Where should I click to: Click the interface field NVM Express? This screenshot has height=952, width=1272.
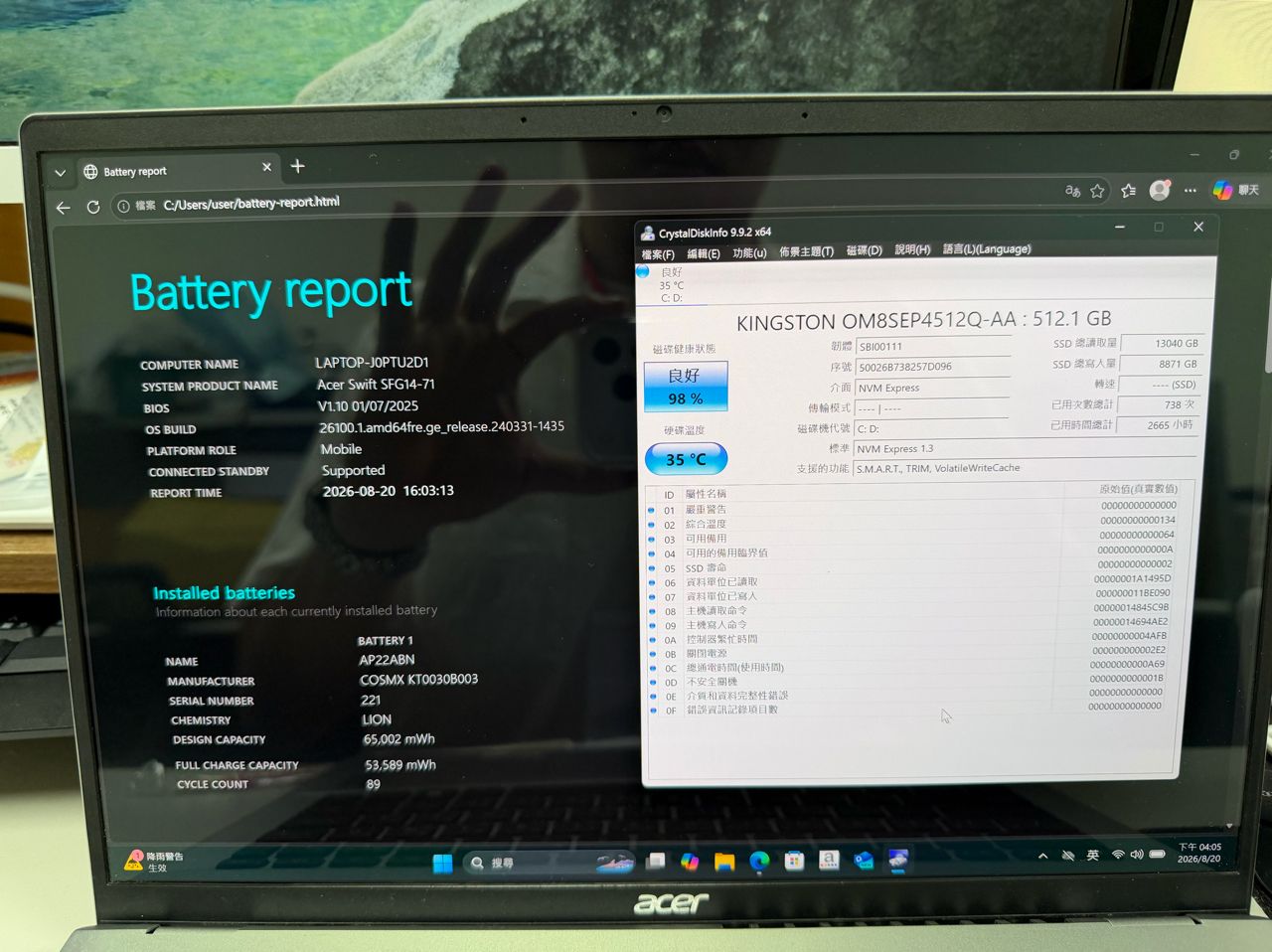tap(933, 388)
